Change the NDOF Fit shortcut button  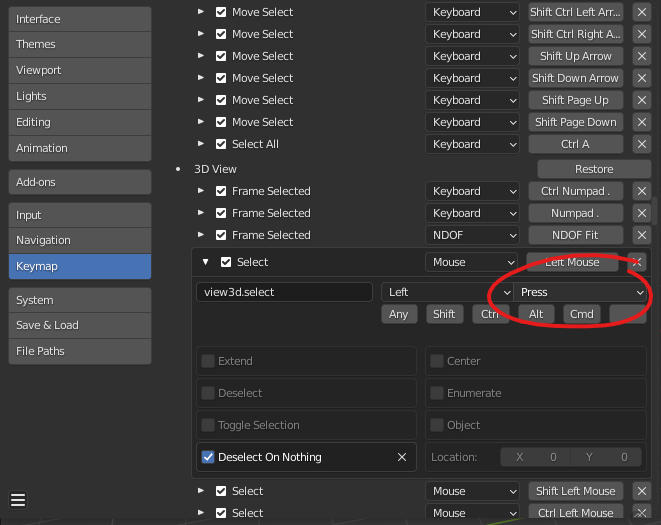coord(575,235)
